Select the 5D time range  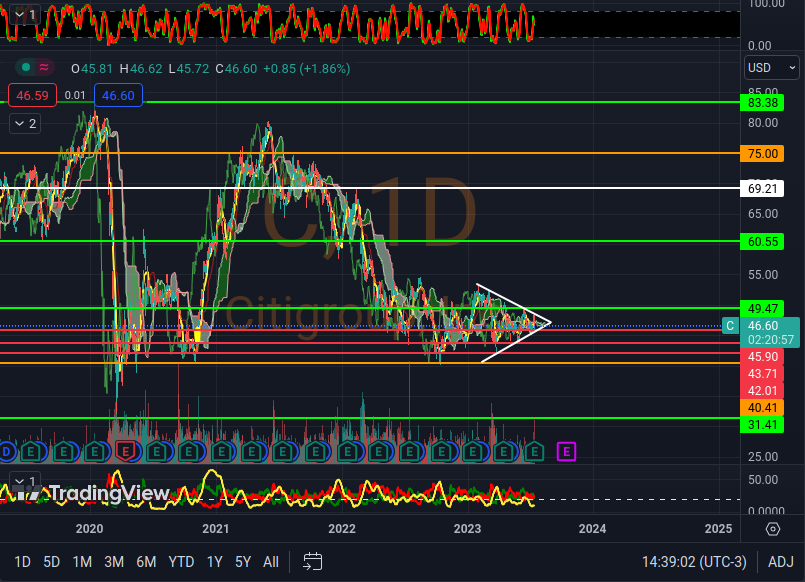(x=51, y=562)
